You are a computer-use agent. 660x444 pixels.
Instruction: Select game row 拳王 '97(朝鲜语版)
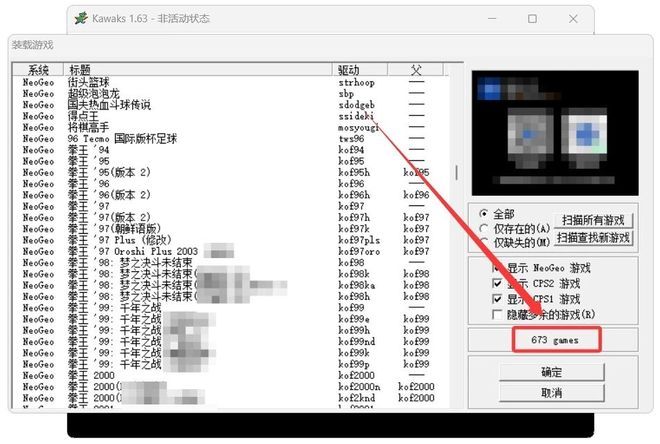click(230, 229)
